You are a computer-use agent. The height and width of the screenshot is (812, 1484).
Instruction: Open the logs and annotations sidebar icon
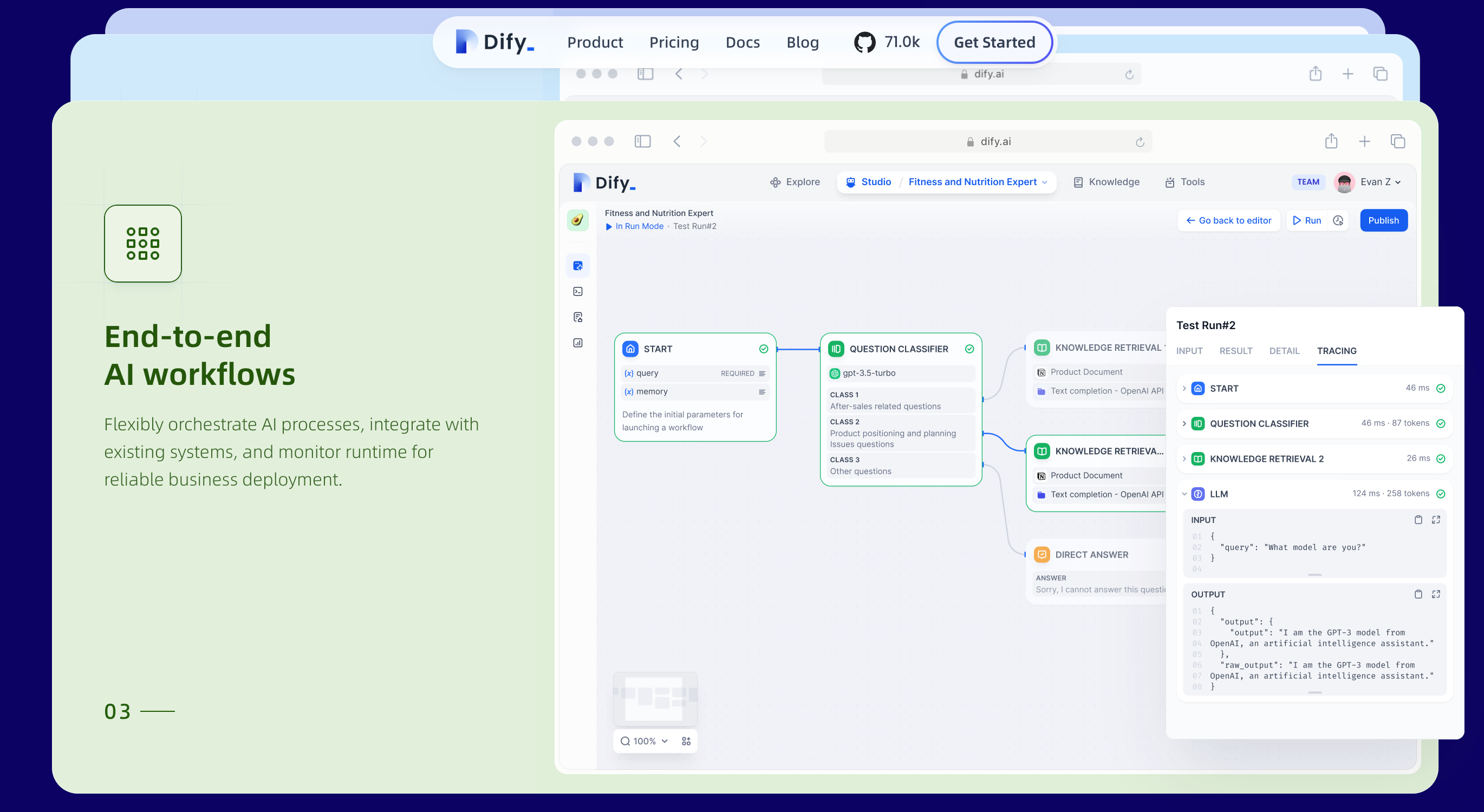(x=578, y=317)
